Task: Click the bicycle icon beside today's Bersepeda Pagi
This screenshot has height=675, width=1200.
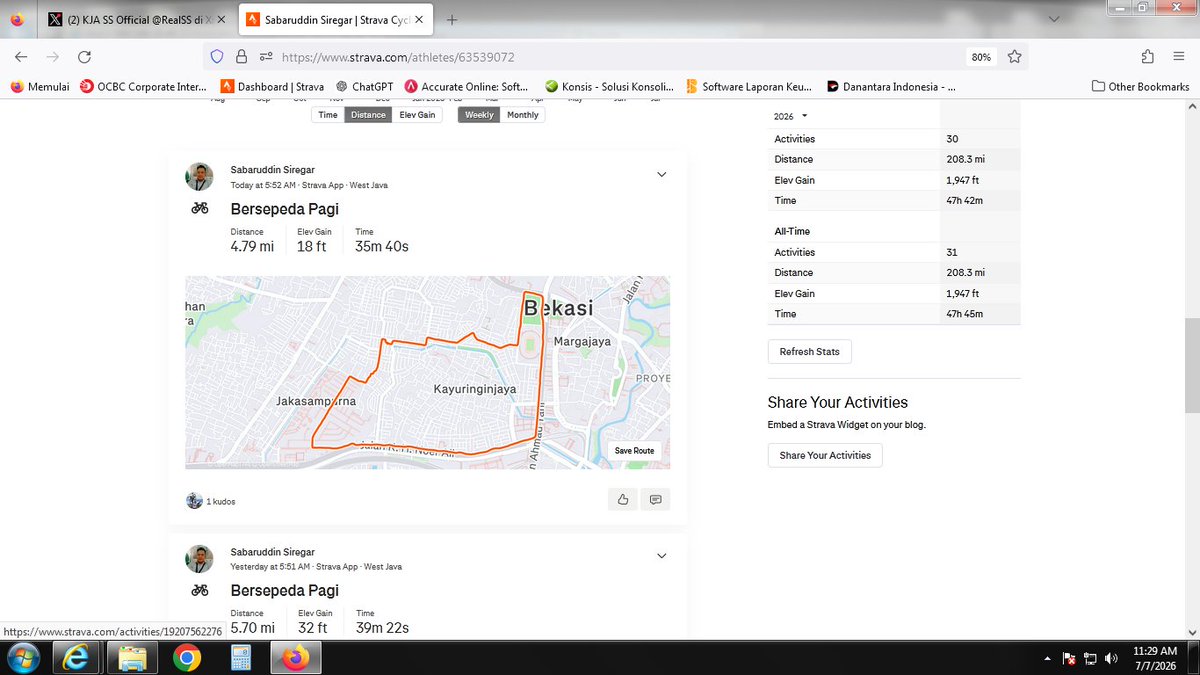Action: pyautogui.click(x=200, y=208)
